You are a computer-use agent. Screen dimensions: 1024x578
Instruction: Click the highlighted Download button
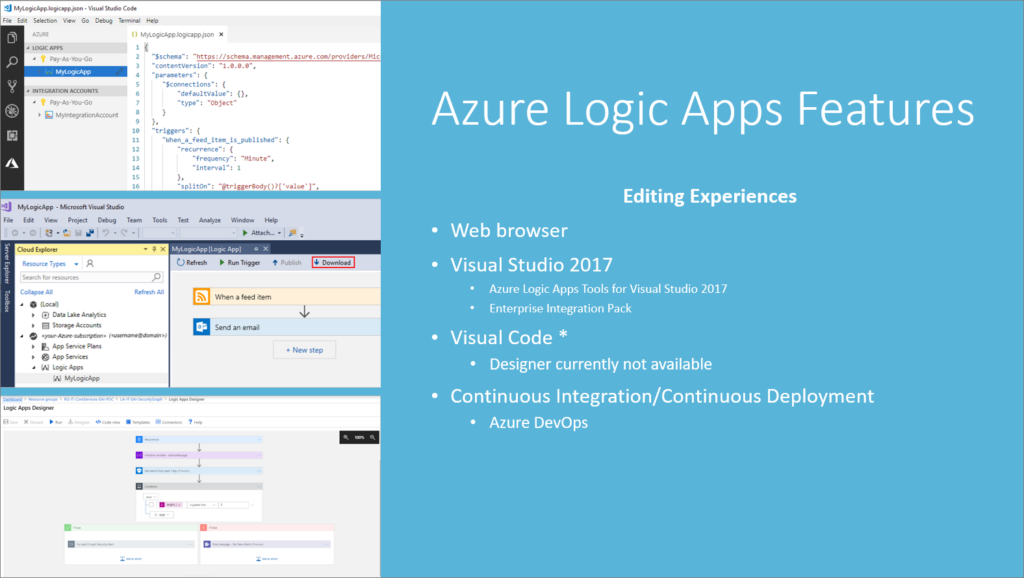coord(333,262)
